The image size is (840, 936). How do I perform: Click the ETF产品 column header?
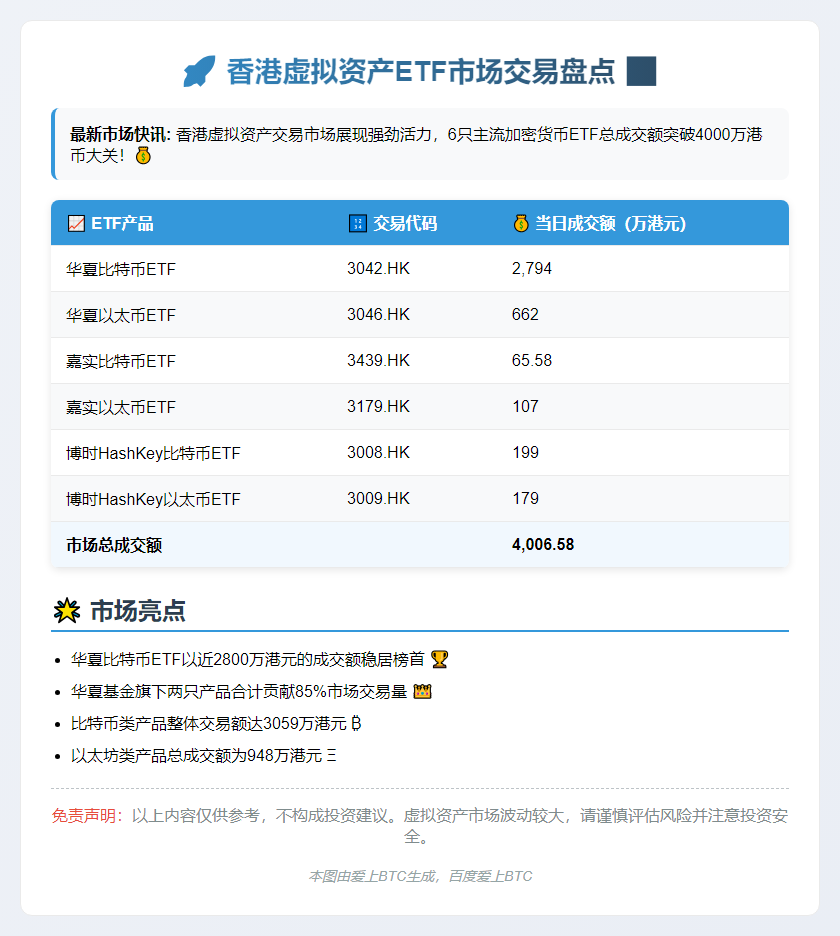[122, 224]
